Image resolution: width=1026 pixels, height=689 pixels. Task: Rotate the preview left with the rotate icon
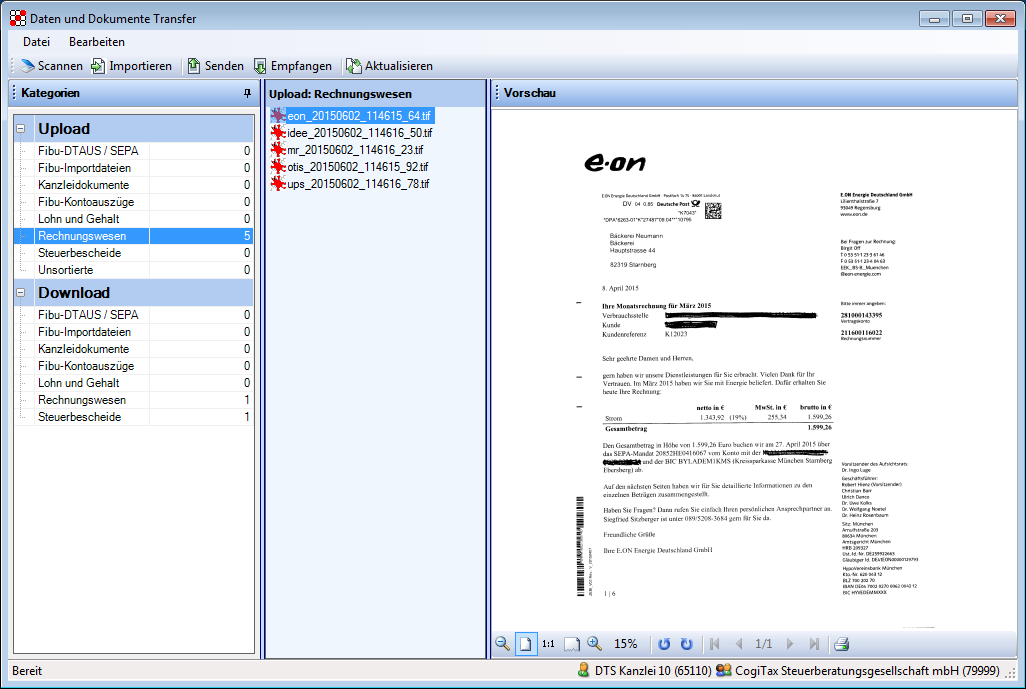pyautogui.click(x=666, y=644)
